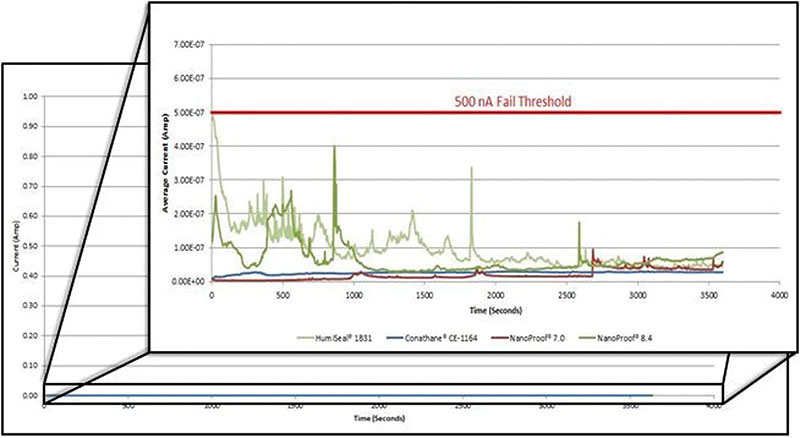
Task: Click the inset chart 500 time label
Action: pos(283,295)
